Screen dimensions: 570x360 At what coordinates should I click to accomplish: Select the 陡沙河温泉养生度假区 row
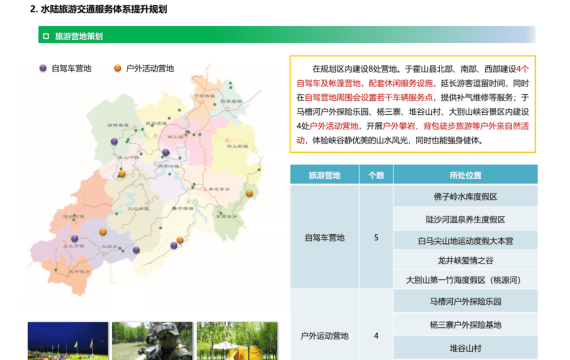coord(465,219)
